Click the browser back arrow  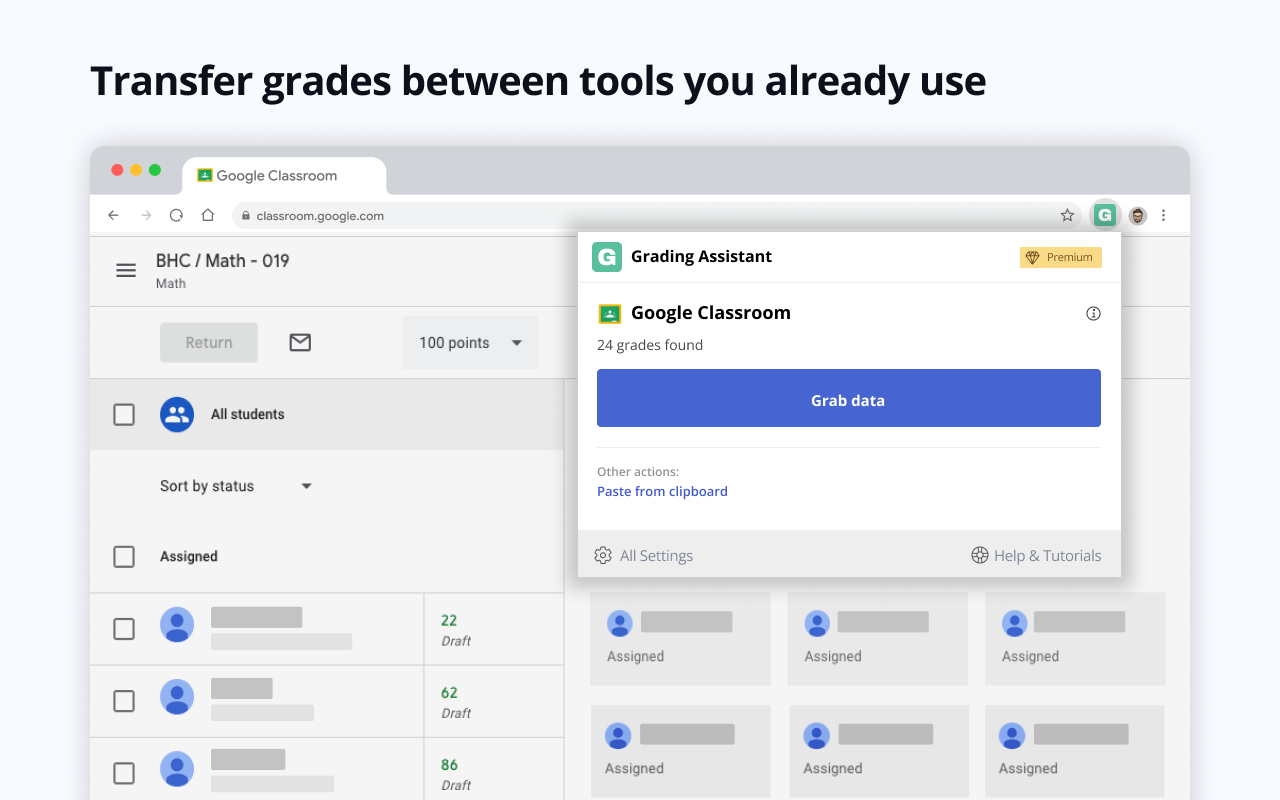pos(113,215)
